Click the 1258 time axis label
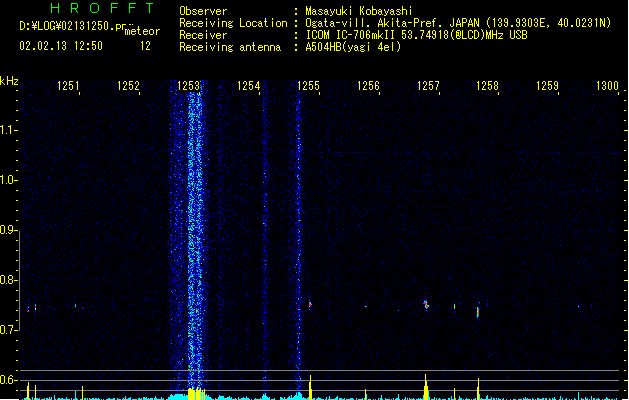 (487, 86)
